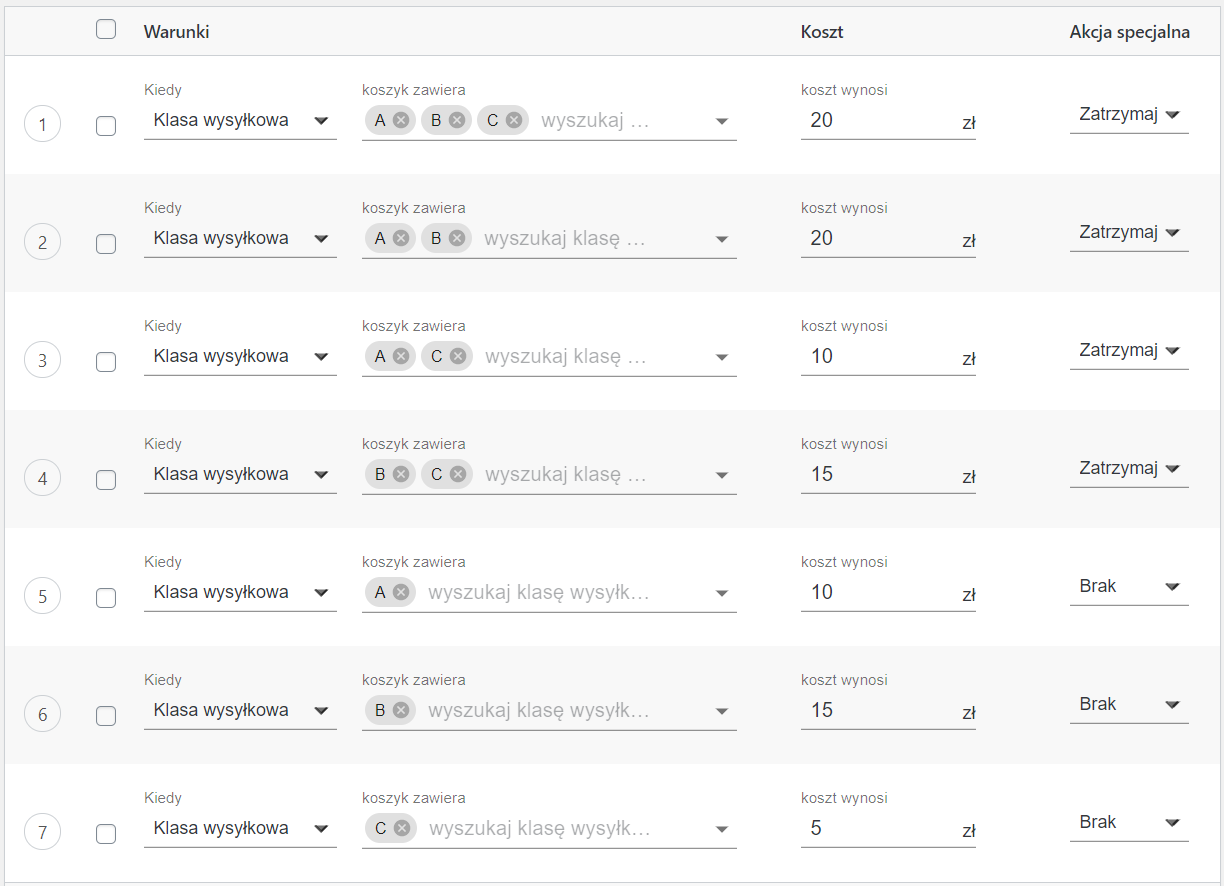Remove chip C from rule 7
This screenshot has width=1224, height=886.
point(402,828)
